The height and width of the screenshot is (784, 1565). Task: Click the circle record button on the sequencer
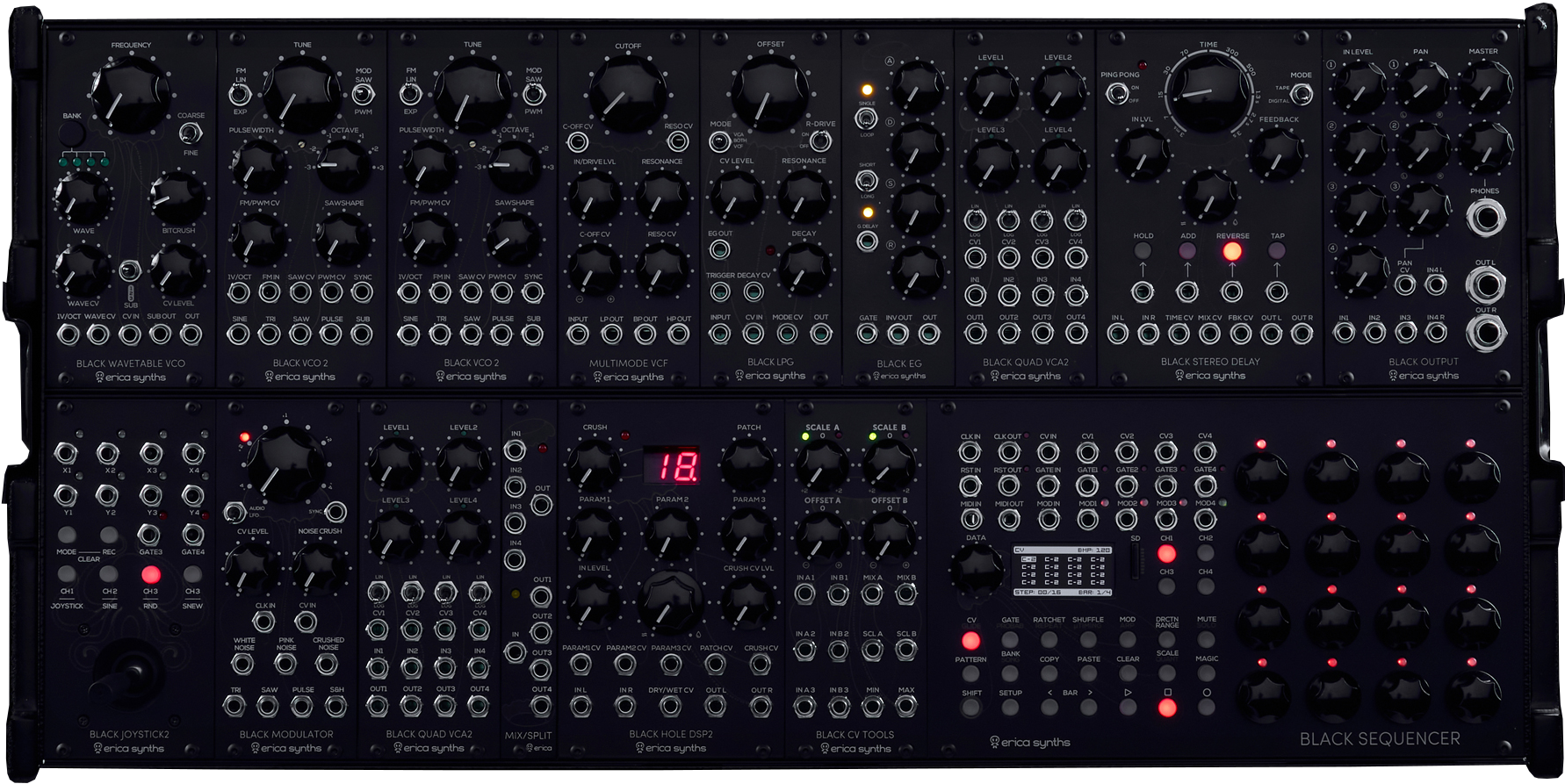tap(1206, 707)
